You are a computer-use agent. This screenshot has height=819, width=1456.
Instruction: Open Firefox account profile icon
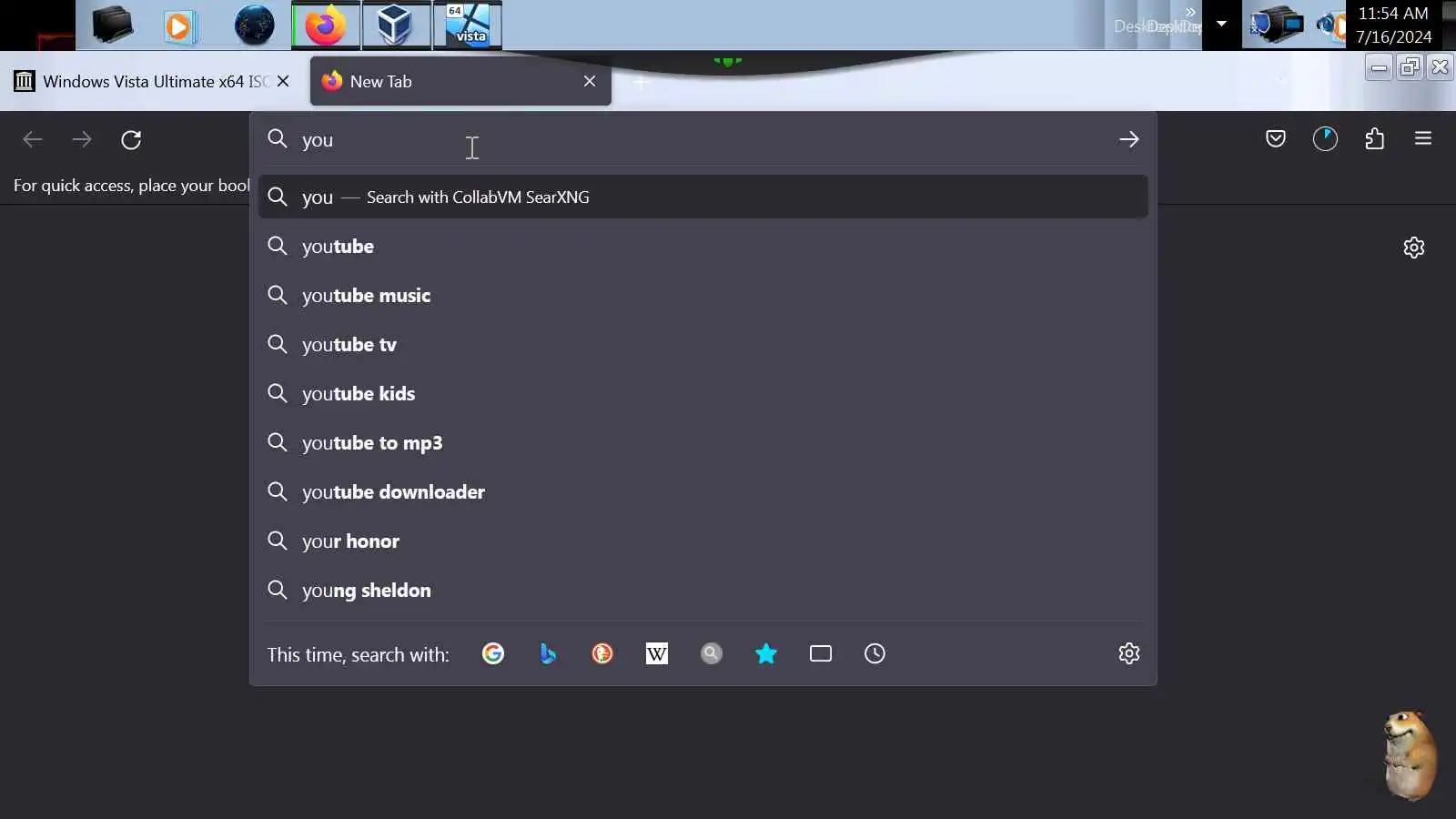[1325, 138]
